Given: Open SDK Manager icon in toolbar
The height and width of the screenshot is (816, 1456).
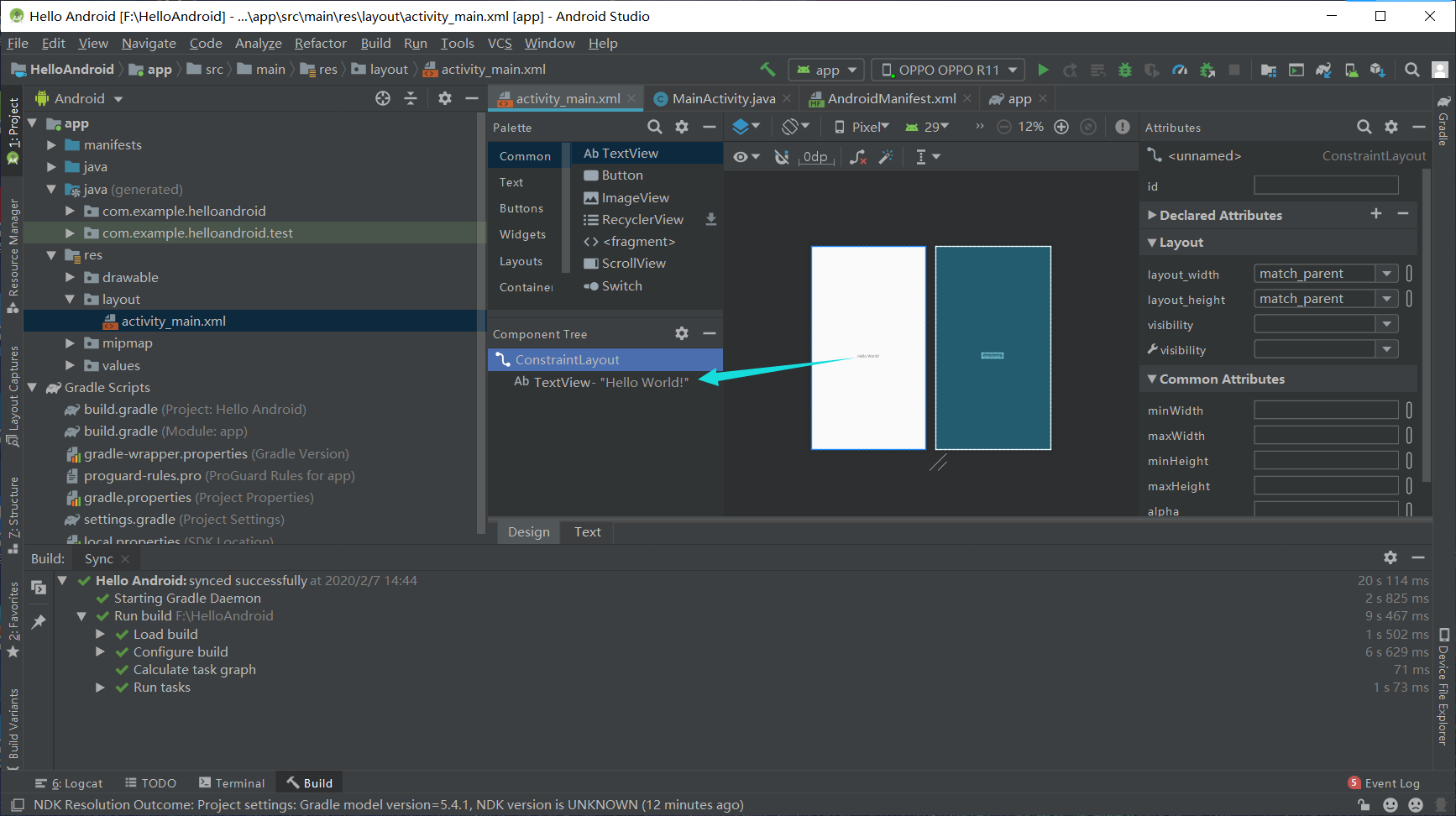Looking at the screenshot, I should (x=1378, y=70).
